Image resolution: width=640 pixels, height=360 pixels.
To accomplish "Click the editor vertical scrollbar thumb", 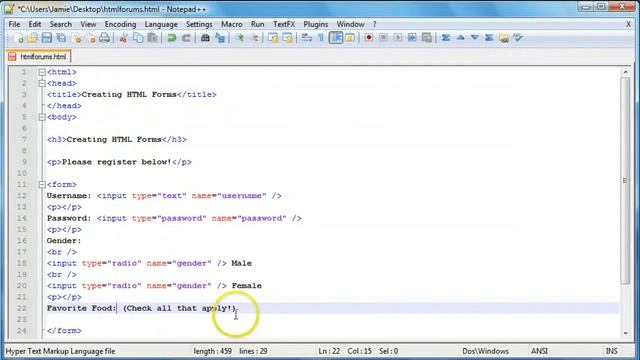I will coord(625,181).
